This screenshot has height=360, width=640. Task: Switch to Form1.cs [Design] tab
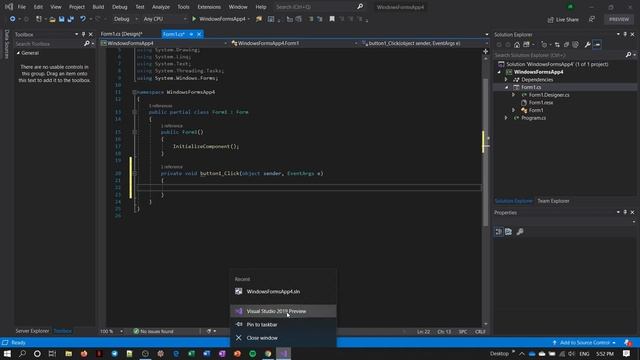[122, 34]
